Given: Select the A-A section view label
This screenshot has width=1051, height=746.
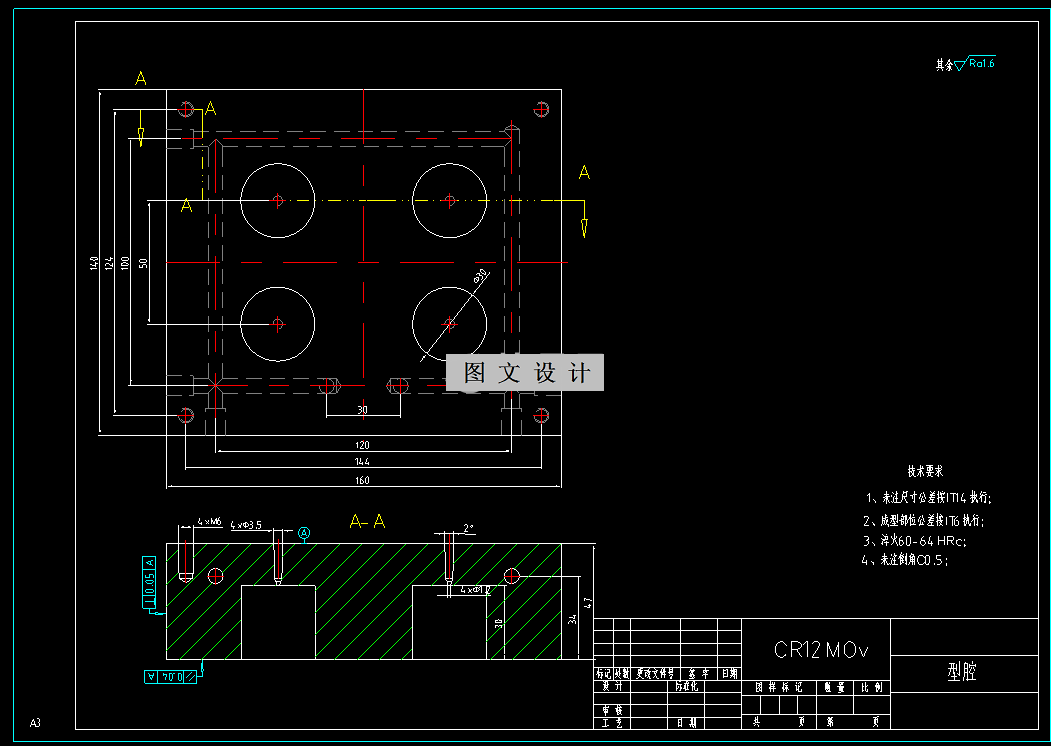Looking at the screenshot, I should [x=367, y=521].
